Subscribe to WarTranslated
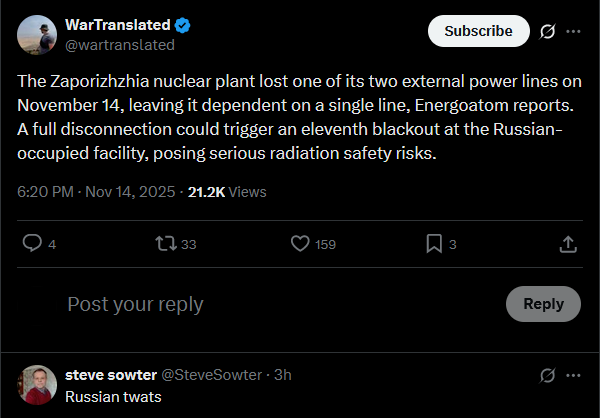The height and width of the screenshot is (418, 600). pyautogui.click(x=478, y=31)
